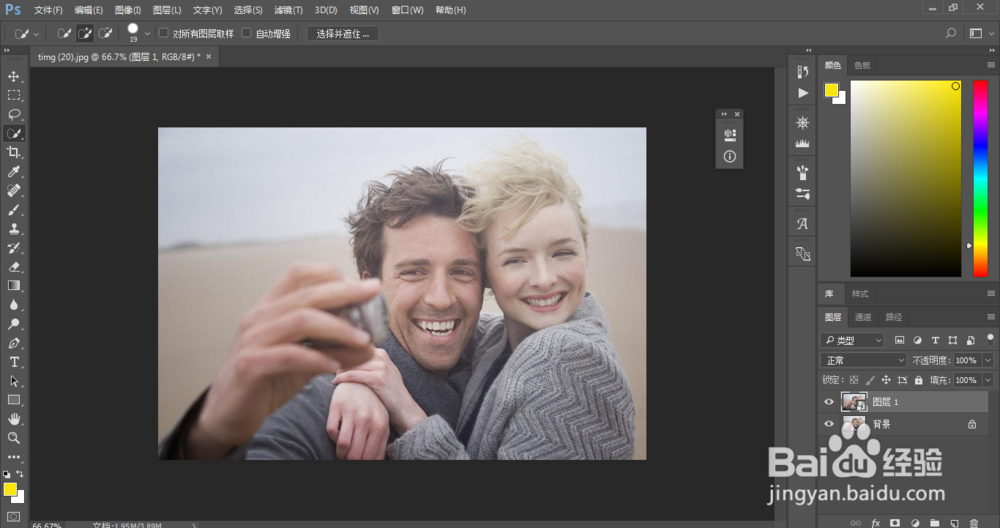Screen dimensions: 1000x528
Task: Open the History panel icon
Action: tap(802, 71)
